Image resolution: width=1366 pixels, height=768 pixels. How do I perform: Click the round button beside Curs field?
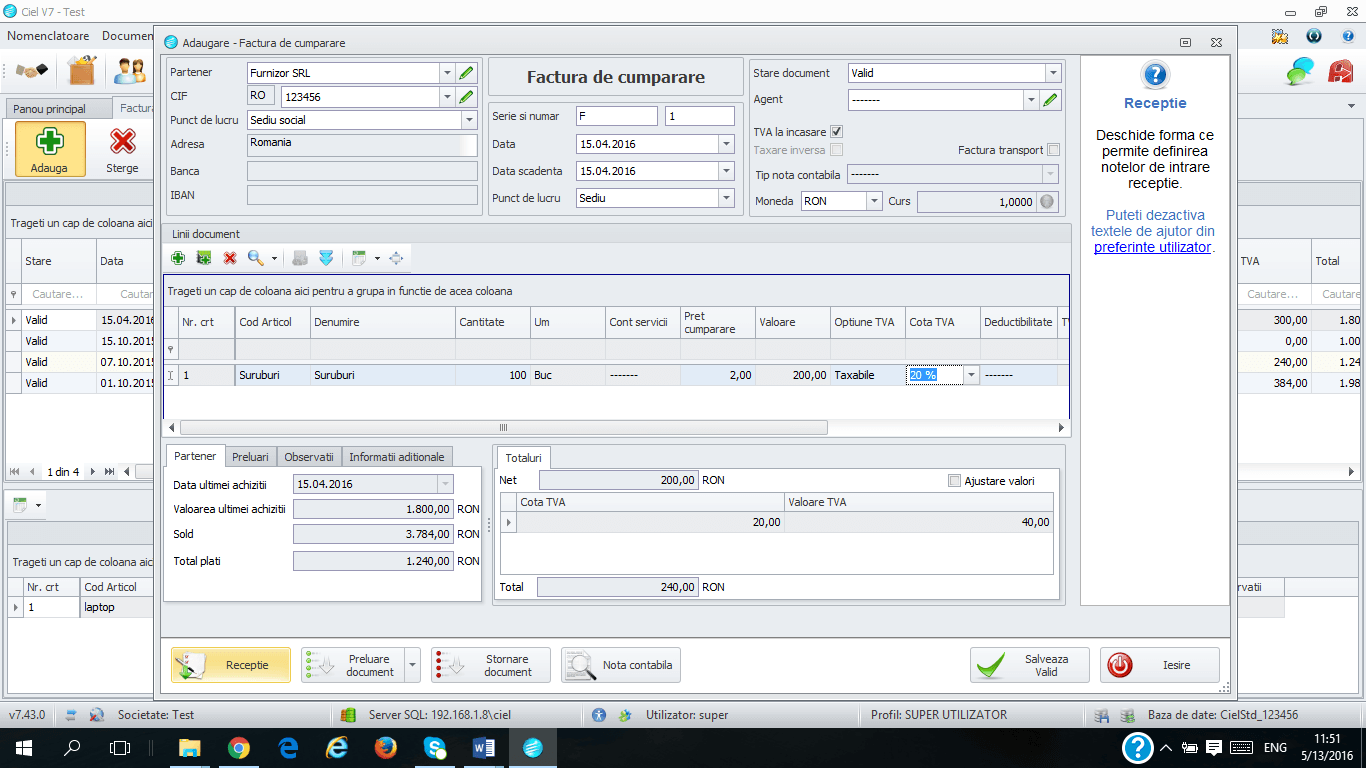[x=1046, y=201]
